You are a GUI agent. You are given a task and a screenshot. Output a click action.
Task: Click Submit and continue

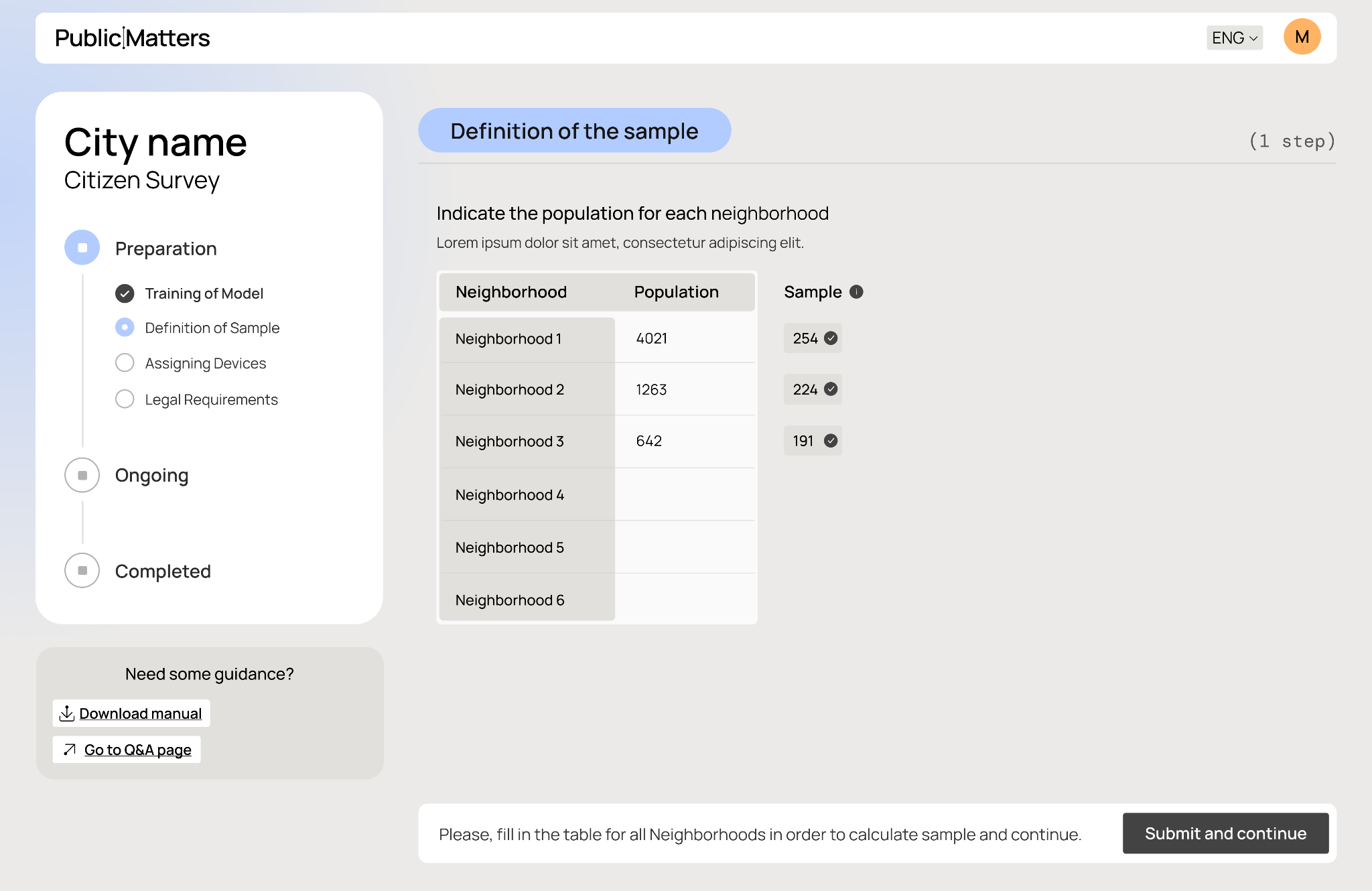pyautogui.click(x=1225, y=833)
